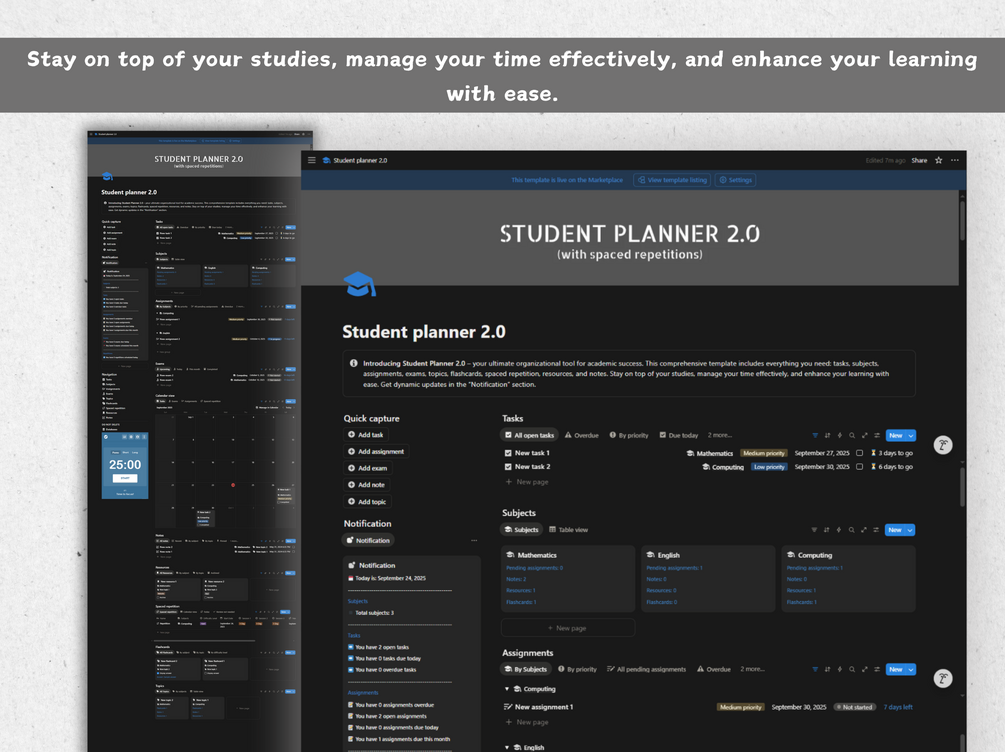Viewport: 1005px width, 752px height.
Task: Open the template Settings button
Action: (x=735, y=180)
